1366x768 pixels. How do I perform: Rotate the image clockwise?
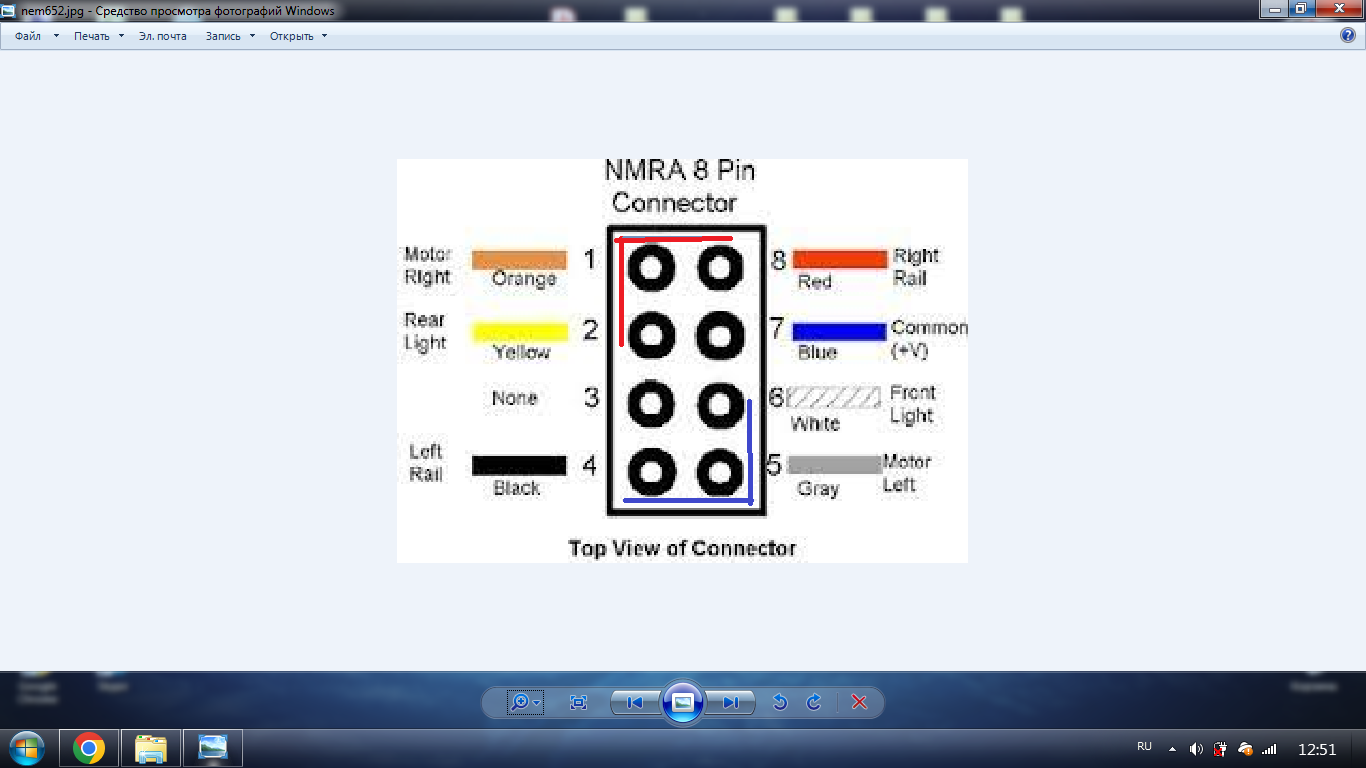pyautogui.click(x=814, y=703)
